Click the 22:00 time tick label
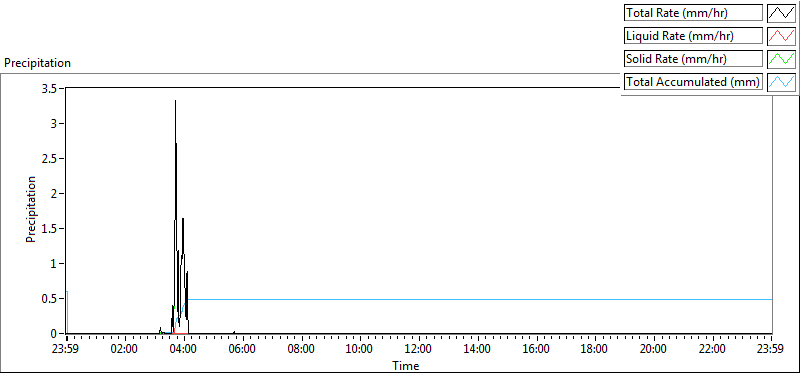The width and height of the screenshot is (800, 373). 712,350
